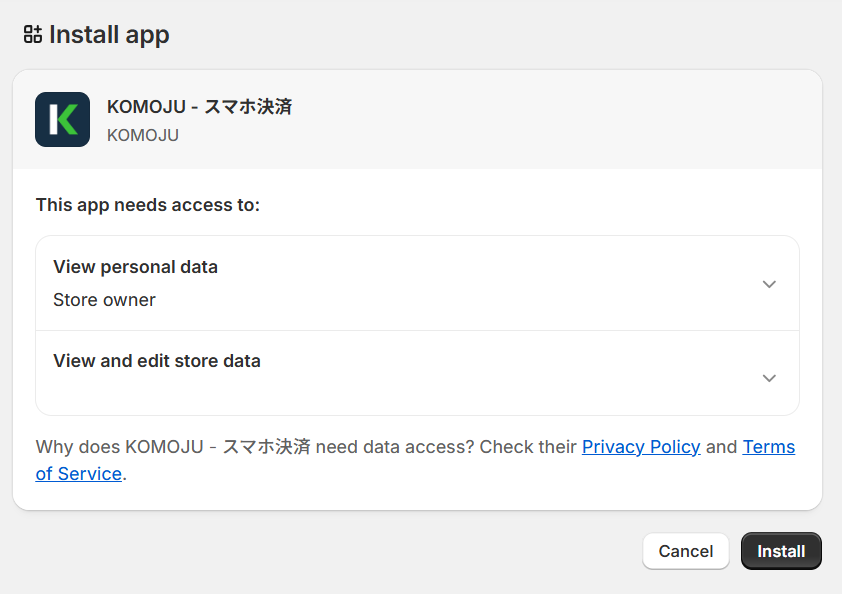Image resolution: width=842 pixels, height=594 pixels.
Task: Expand the View and edit store data chevron
Action: (x=769, y=378)
